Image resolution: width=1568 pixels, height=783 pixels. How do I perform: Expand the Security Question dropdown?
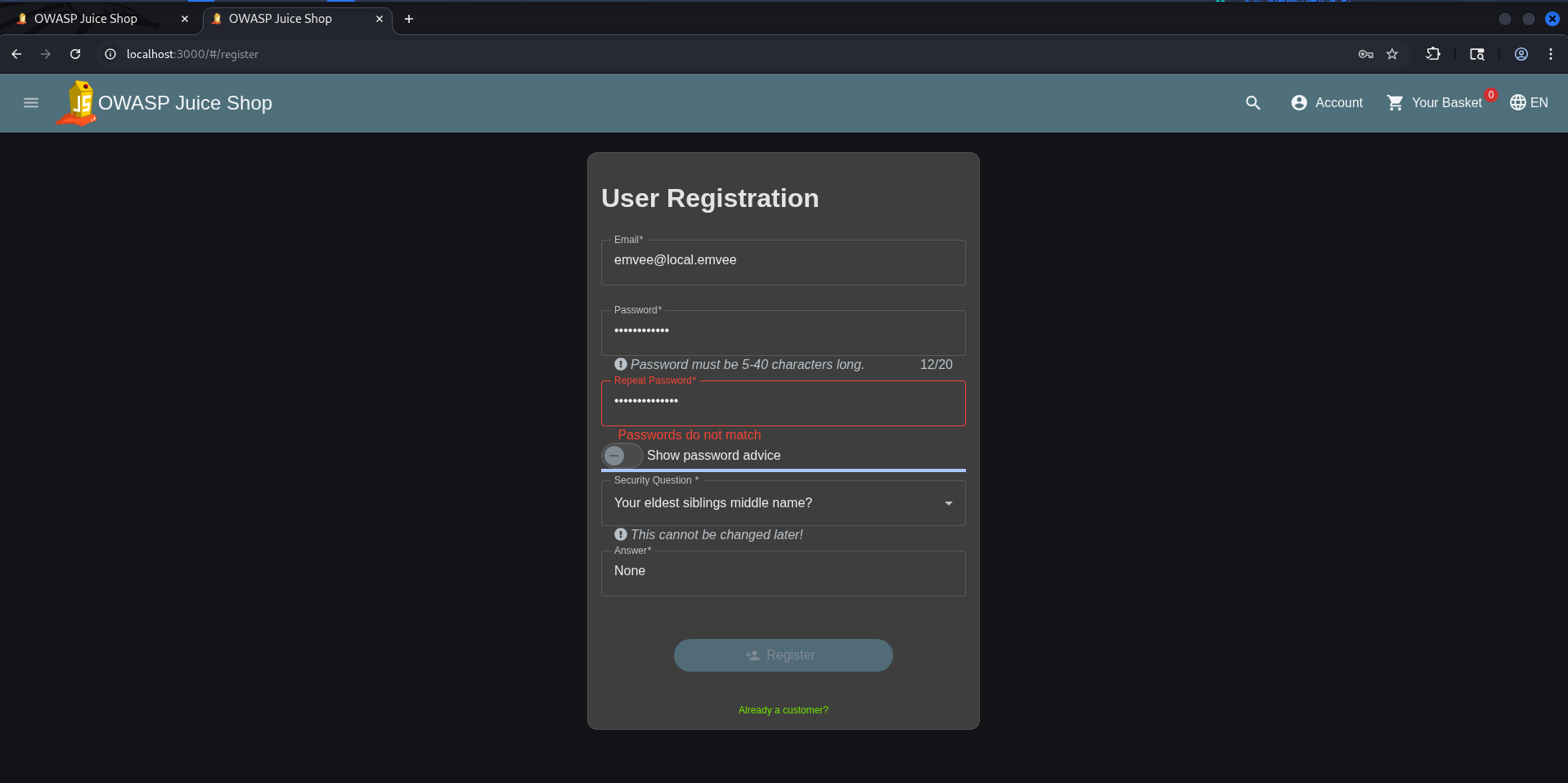[x=784, y=503]
